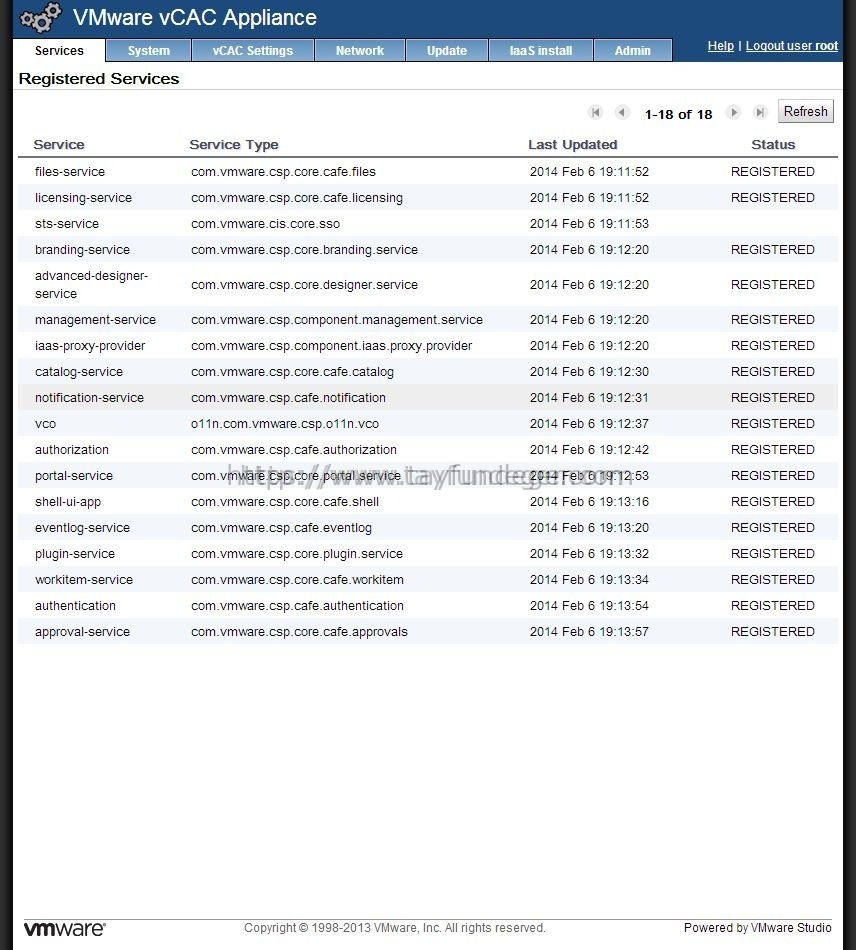
Task: Select the licensing-service row name
Action: 84,198
